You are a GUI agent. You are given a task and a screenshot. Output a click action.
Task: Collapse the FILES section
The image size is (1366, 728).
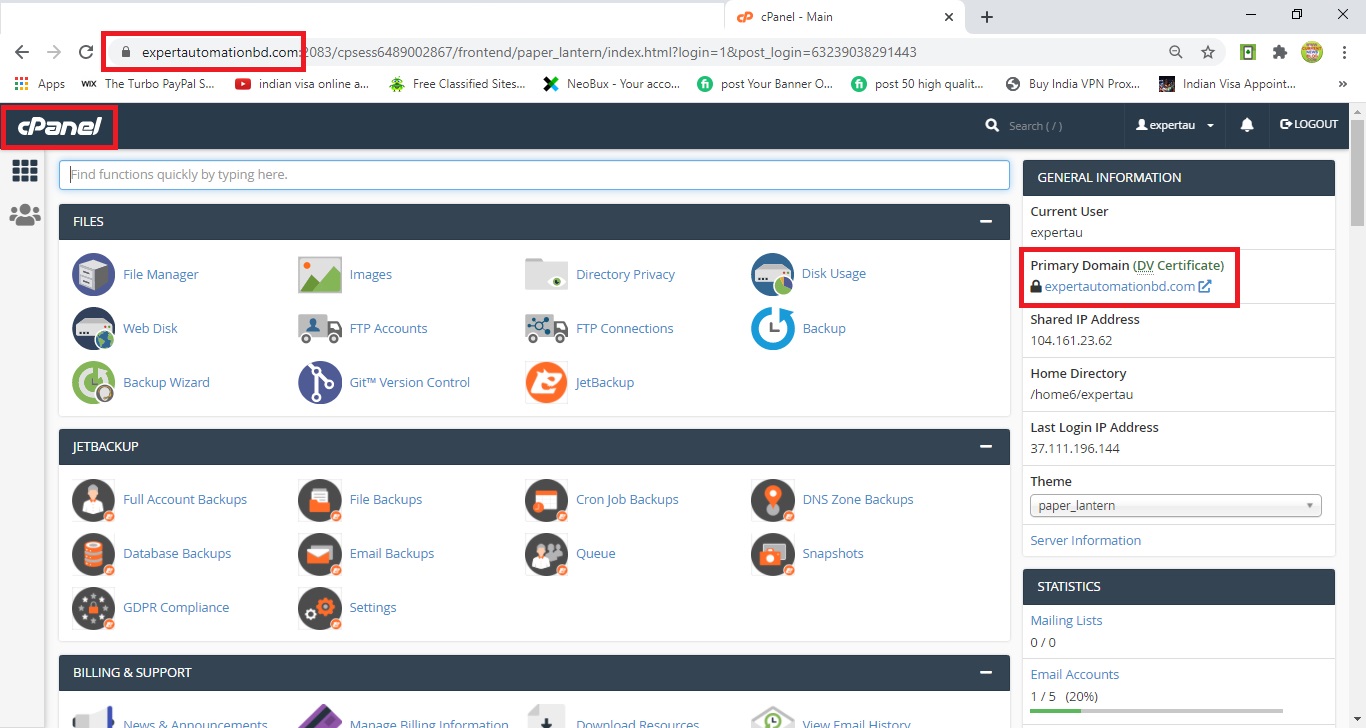coord(986,222)
